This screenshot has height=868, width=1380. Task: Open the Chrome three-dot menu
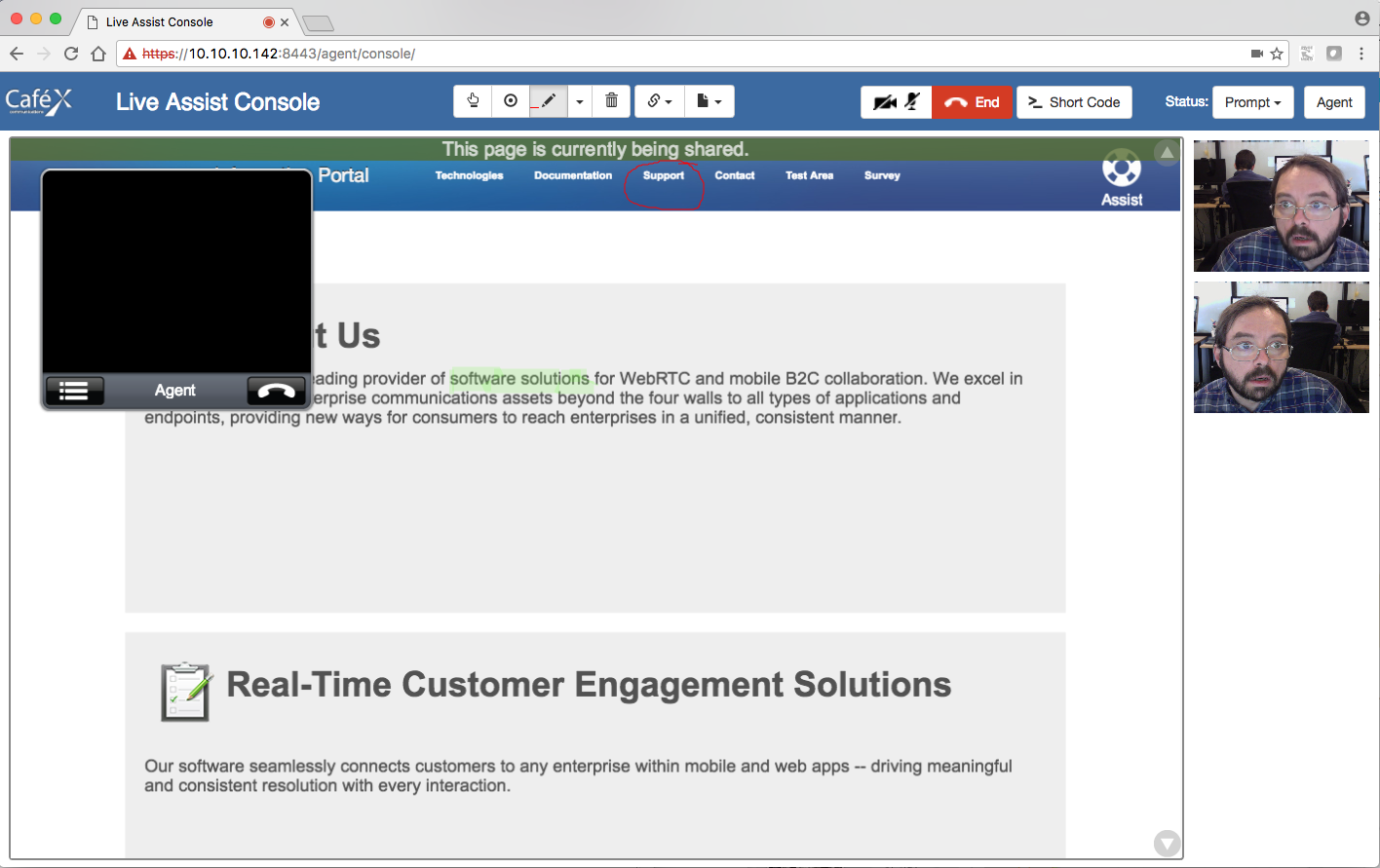[1361, 54]
